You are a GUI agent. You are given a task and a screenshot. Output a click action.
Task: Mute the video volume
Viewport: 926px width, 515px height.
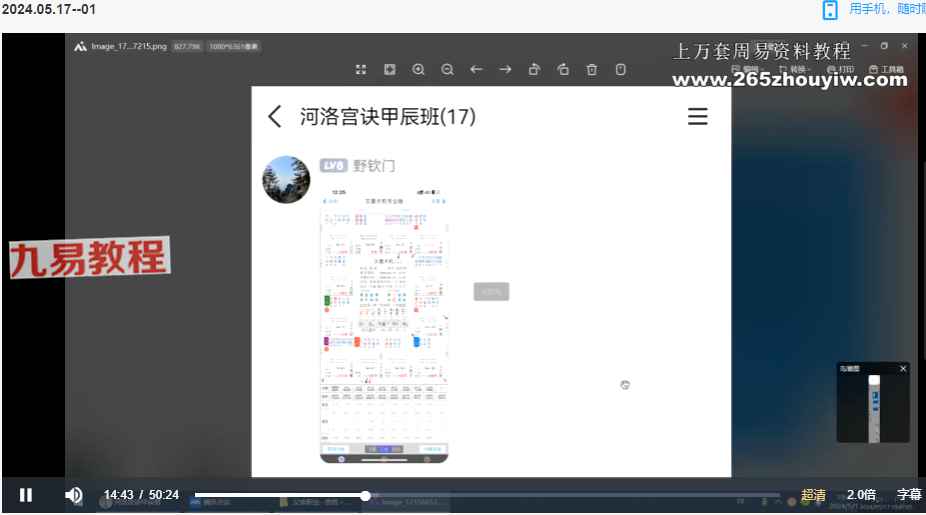coord(74,495)
